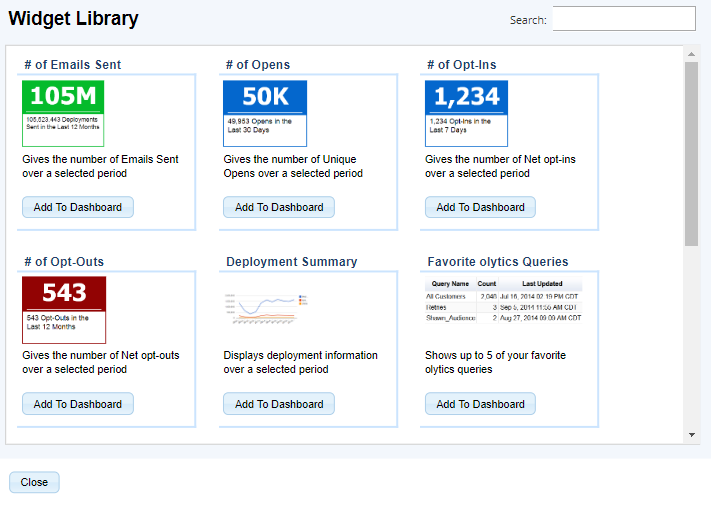This screenshot has width=711, height=507.
Task: Focus the Search input field
Action: [x=623, y=19]
